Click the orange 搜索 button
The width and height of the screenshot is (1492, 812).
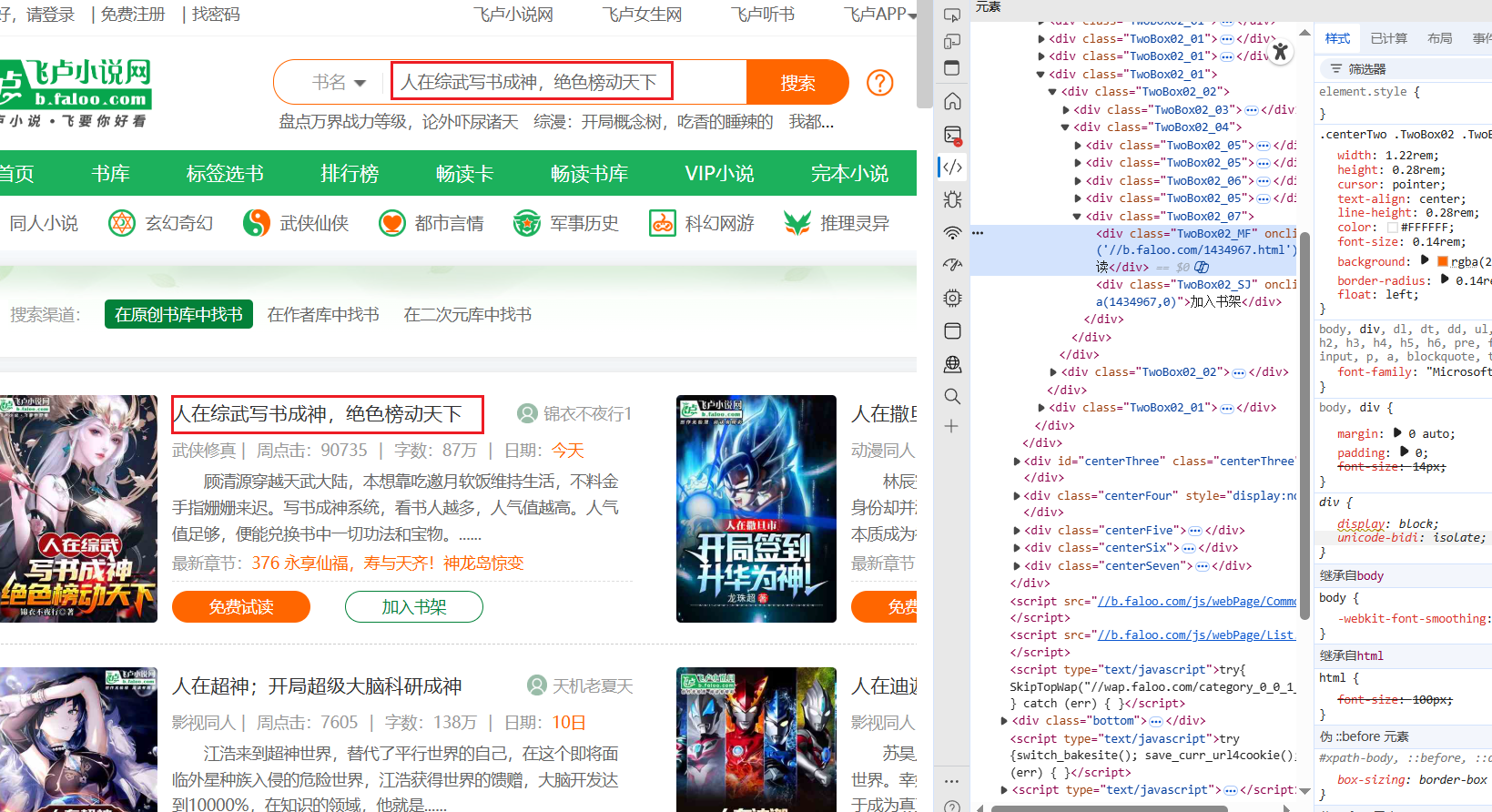coord(797,83)
